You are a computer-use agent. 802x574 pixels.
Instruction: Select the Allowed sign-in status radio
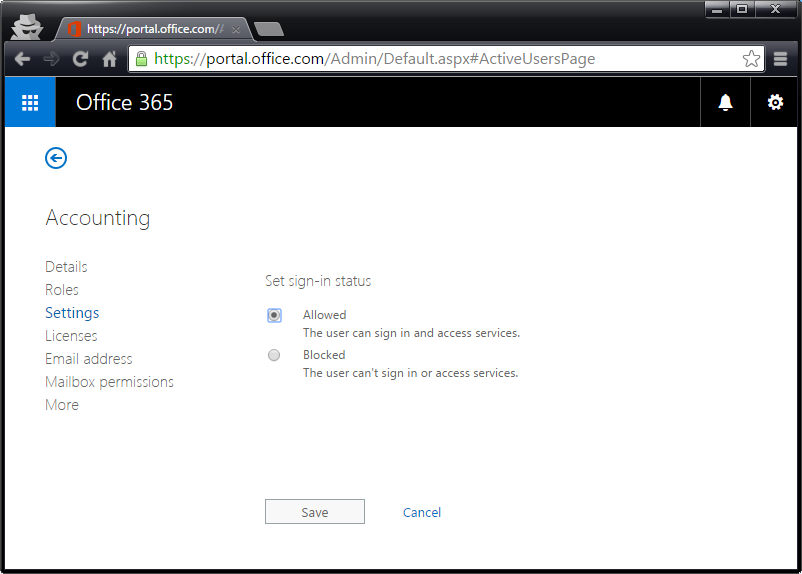point(274,315)
